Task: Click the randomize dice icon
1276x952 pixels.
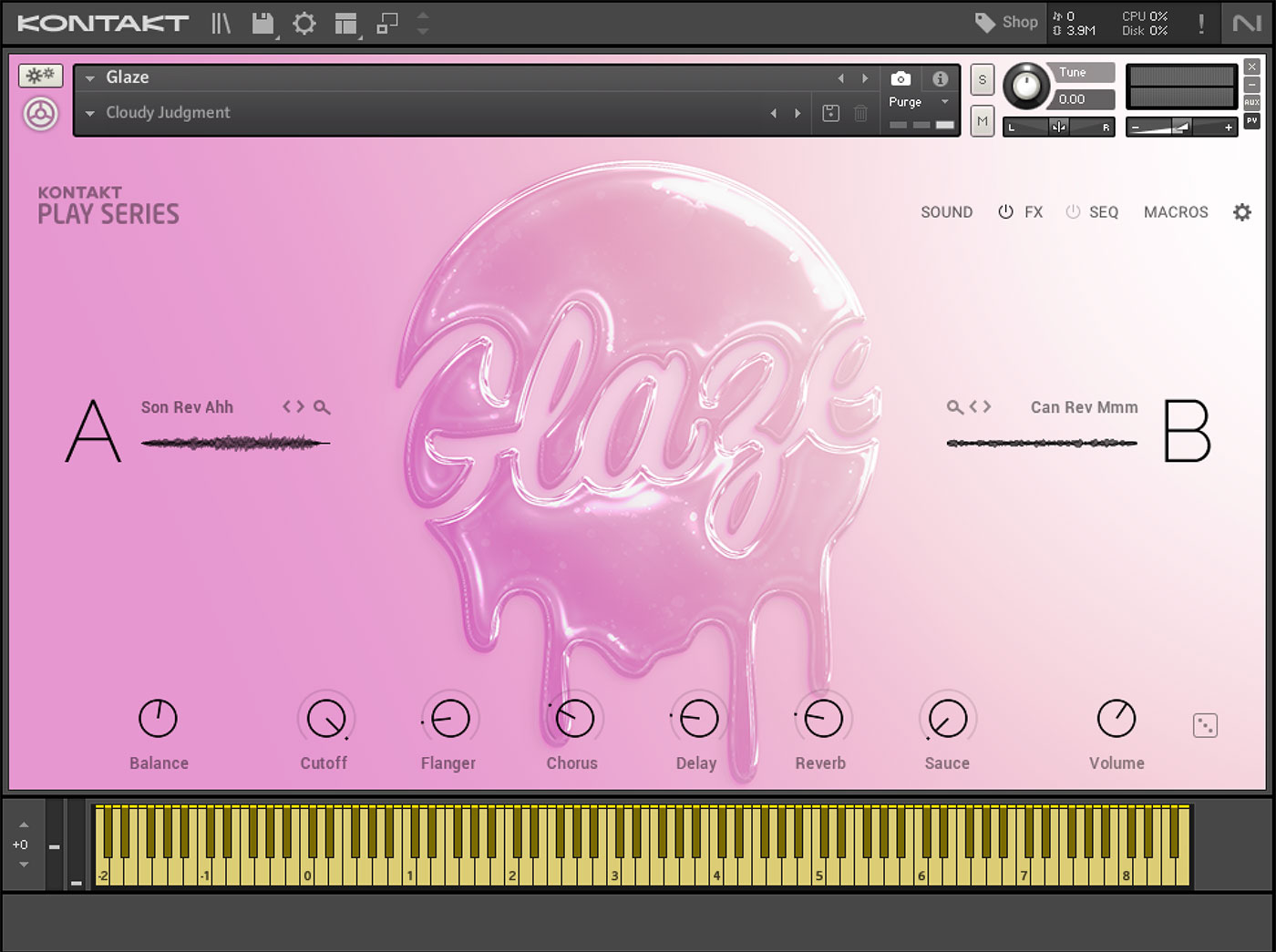Action: [x=1205, y=725]
